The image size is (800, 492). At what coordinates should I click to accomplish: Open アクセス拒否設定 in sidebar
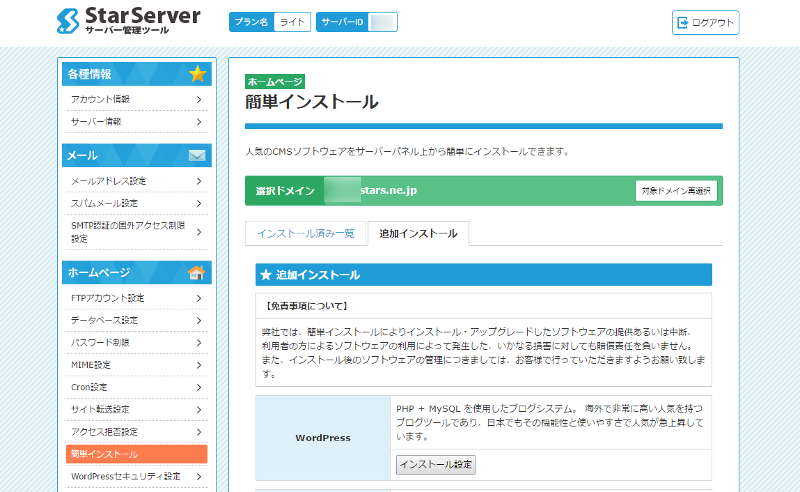[x=136, y=432]
